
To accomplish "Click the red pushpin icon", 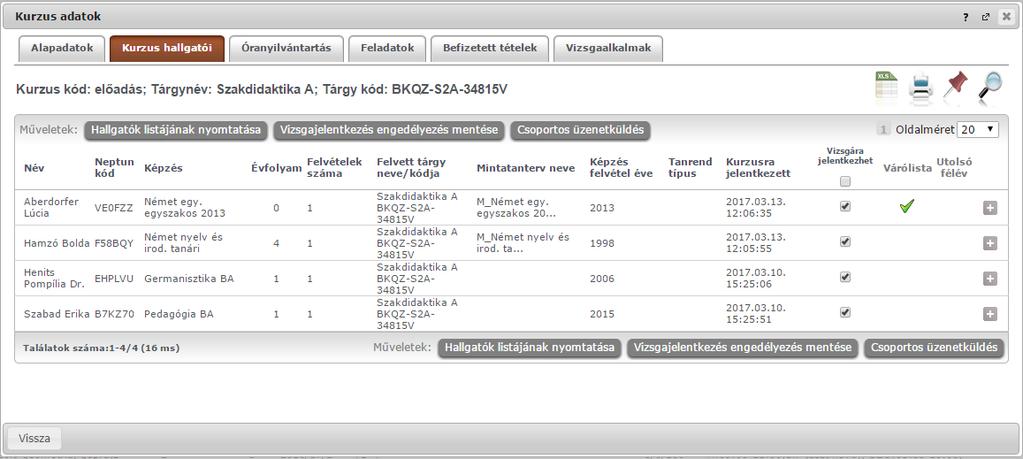I will pos(955,85).
